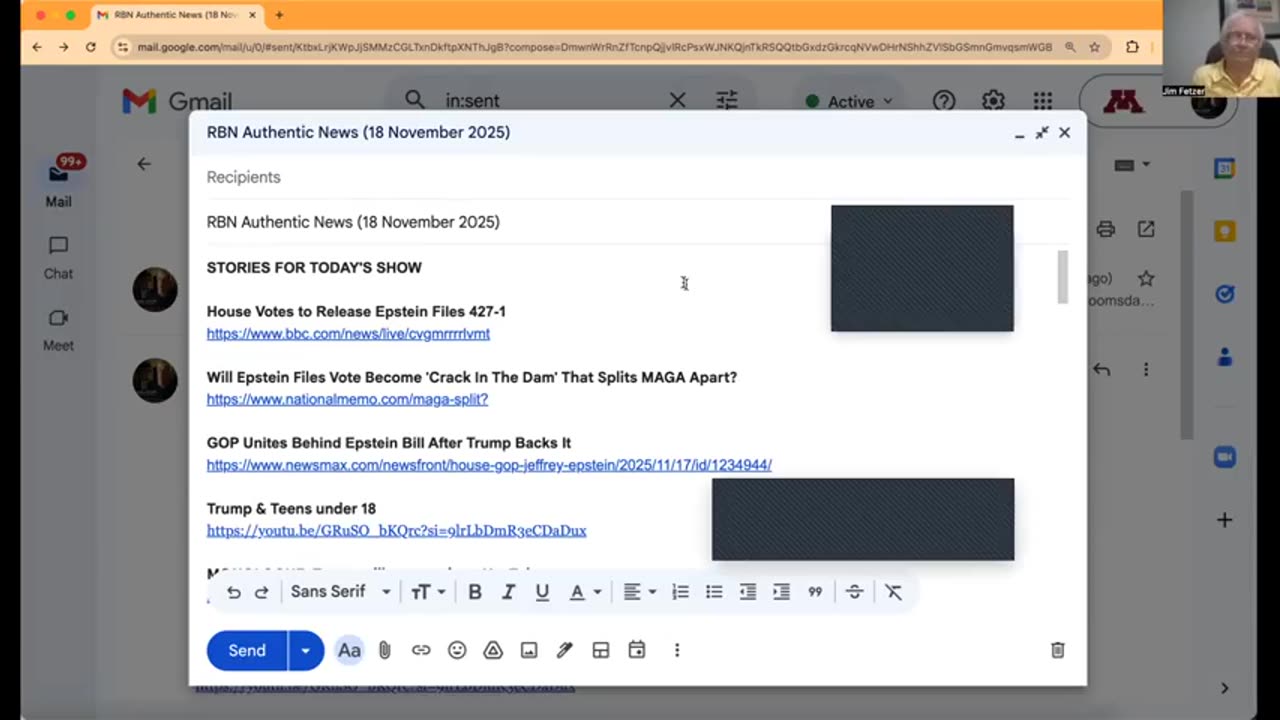
Task: Open Gmail settings gear
Action: pos(993,101)
